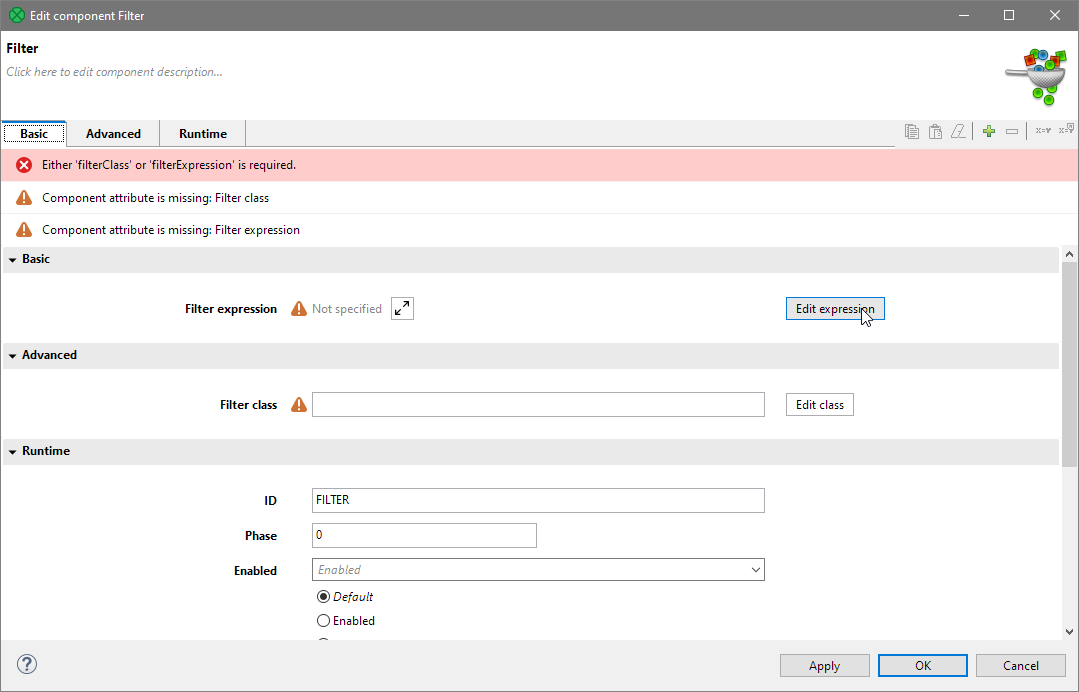The width and height of the screenshot is (1079, 692).
Task: Switch to the Advanced tab
Action: coord(113,134)
